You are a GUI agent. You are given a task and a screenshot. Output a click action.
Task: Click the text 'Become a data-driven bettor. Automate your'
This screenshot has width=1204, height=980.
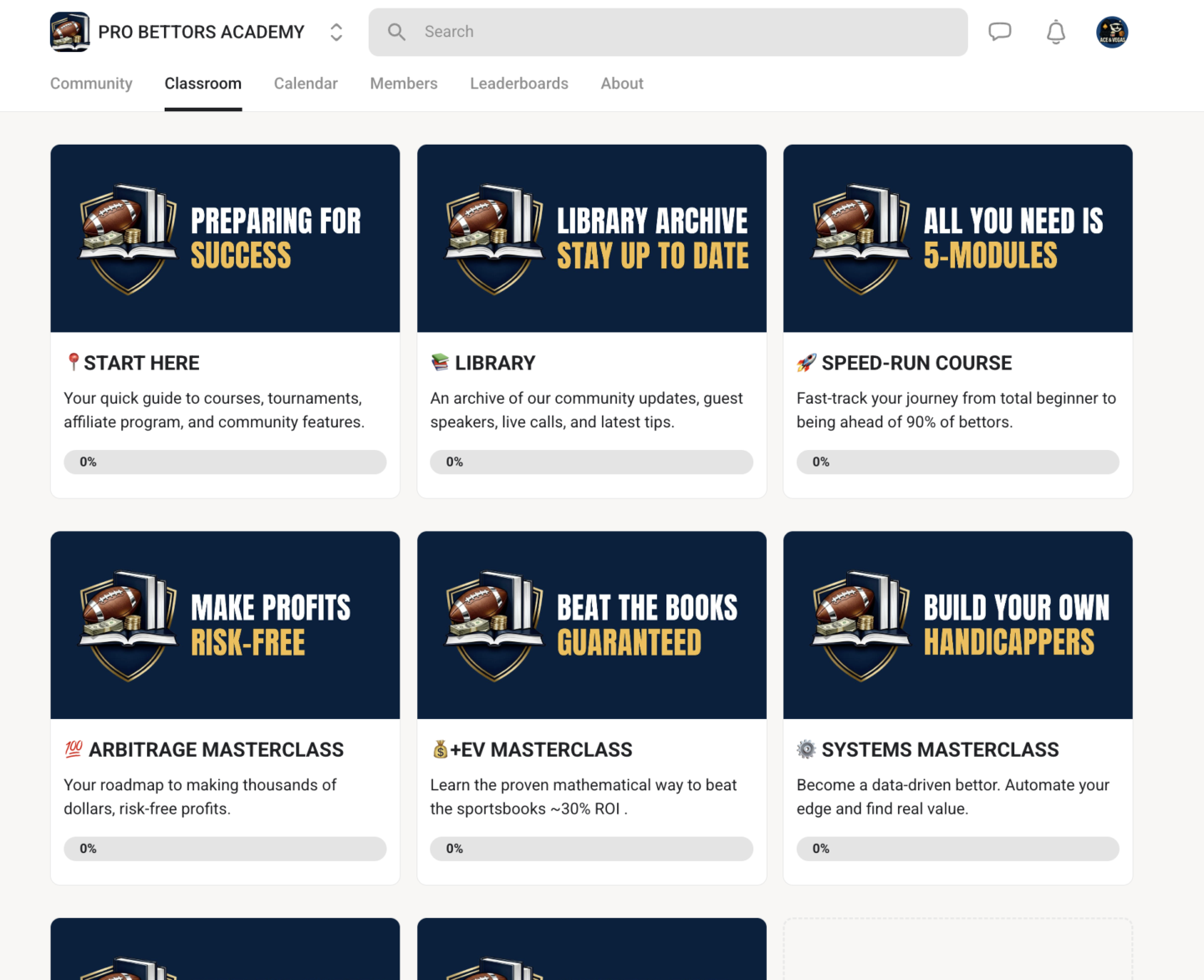coord(953,784)
